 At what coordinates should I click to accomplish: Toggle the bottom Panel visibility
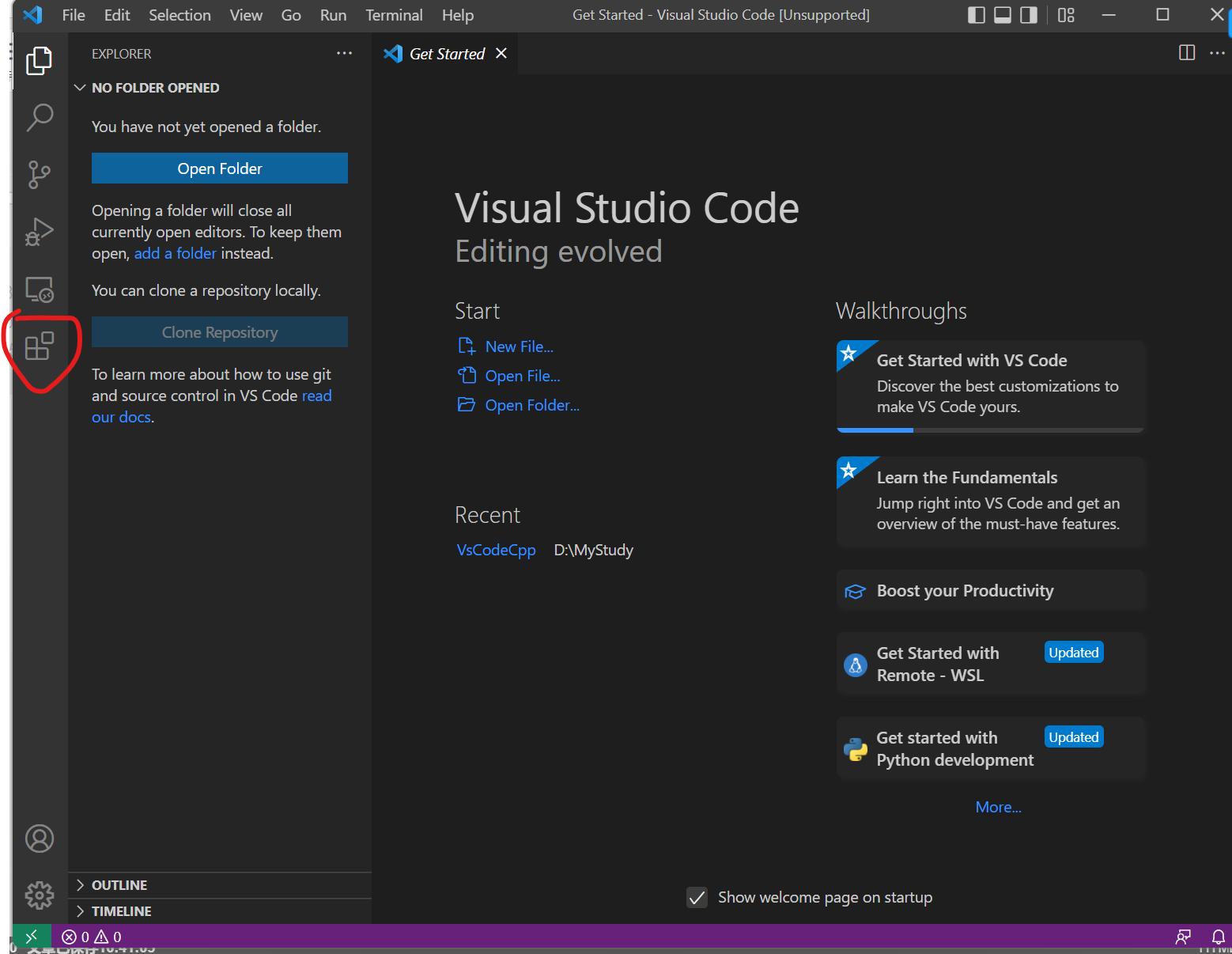coord(1003,15)
